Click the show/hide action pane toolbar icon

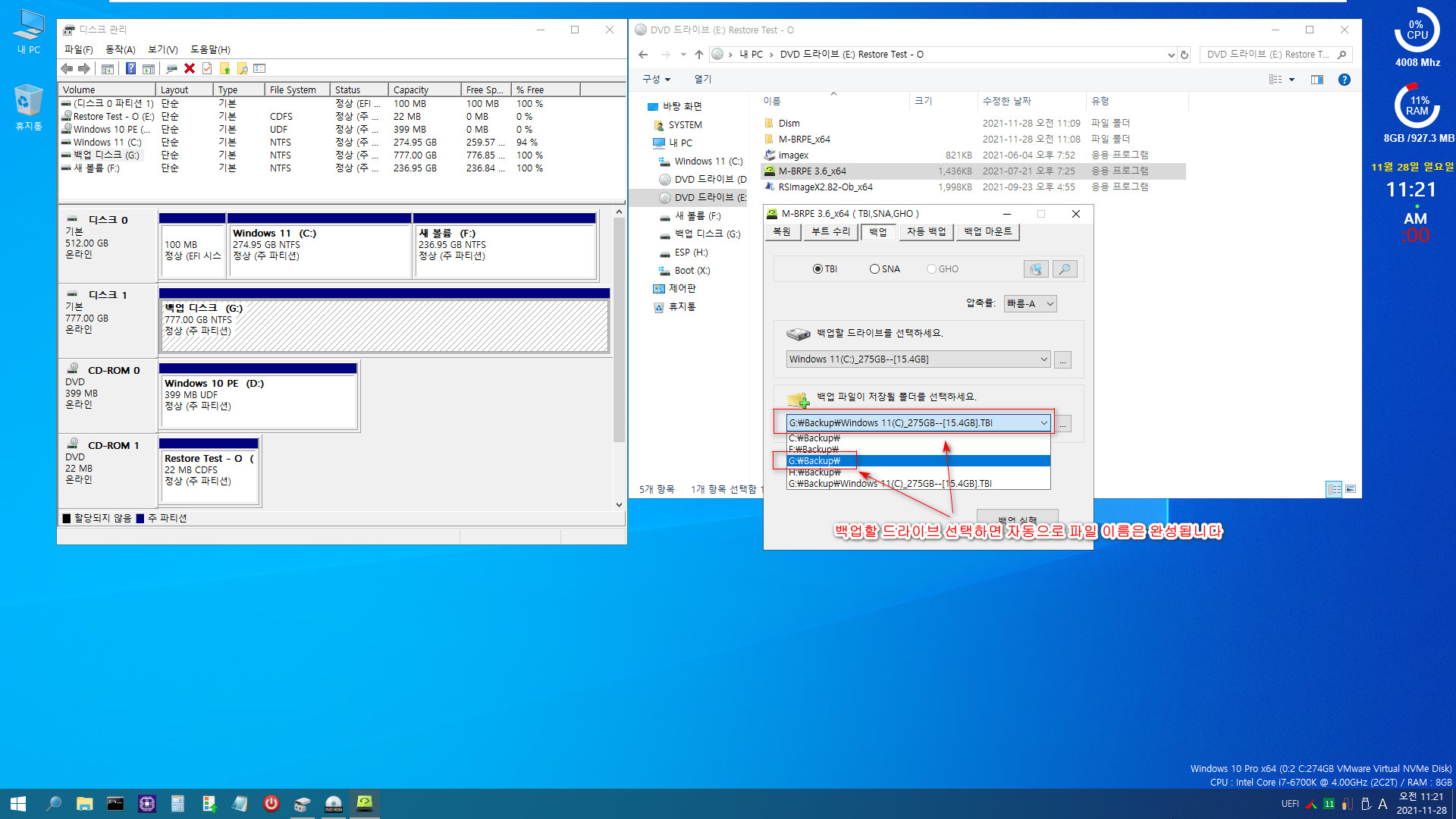tap(149, 69)
